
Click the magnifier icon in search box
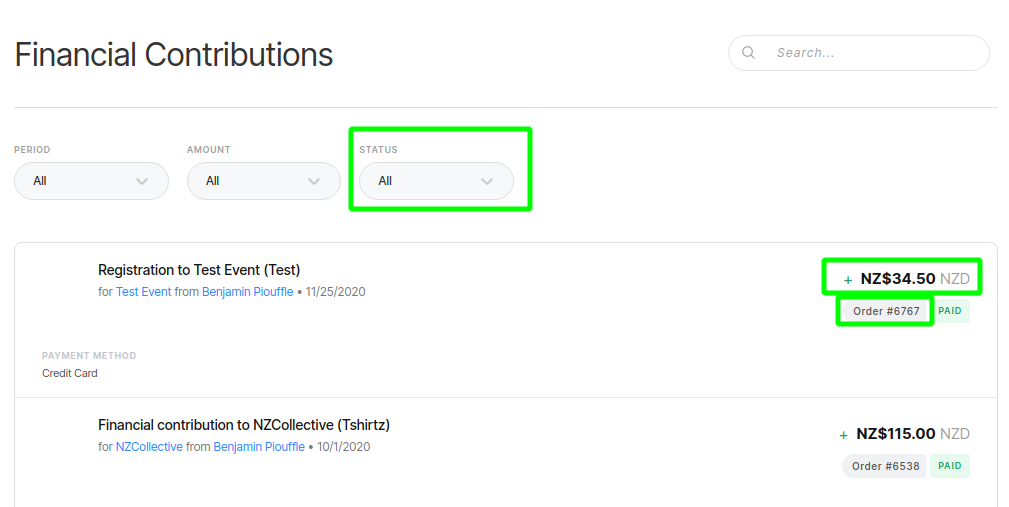pos(748,53)
